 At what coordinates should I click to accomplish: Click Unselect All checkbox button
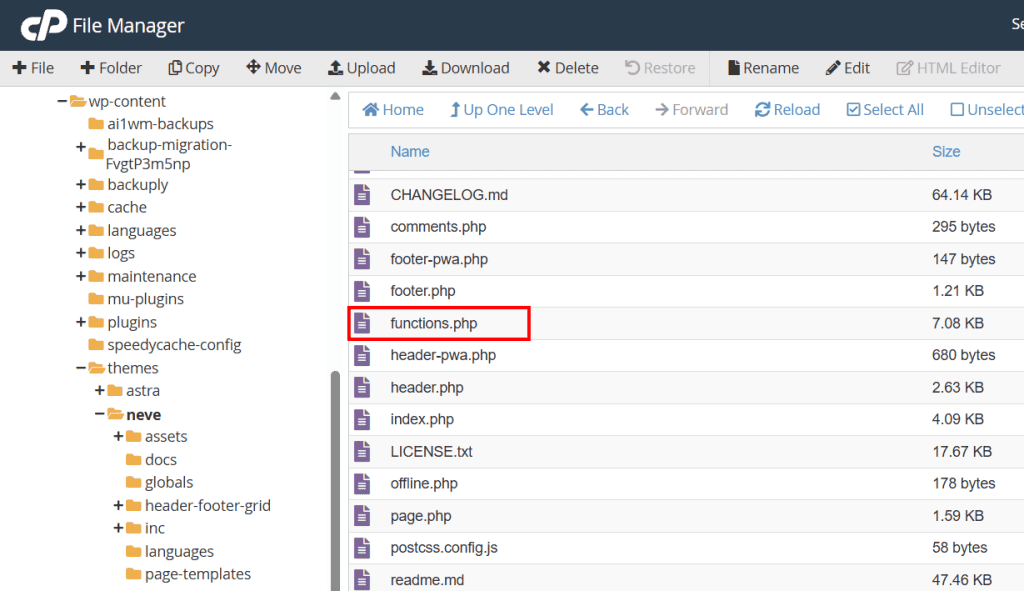(x=987, y=110)
